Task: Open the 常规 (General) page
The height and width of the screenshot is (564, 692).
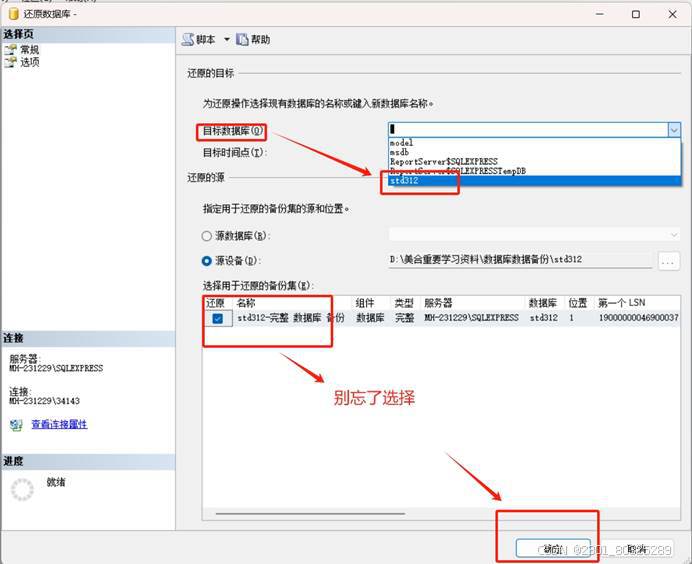Action: click(x=30, y=49)
